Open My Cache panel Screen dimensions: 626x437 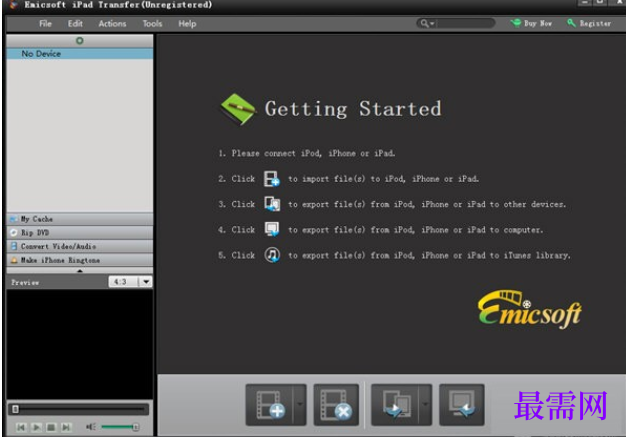coord(79,219)
